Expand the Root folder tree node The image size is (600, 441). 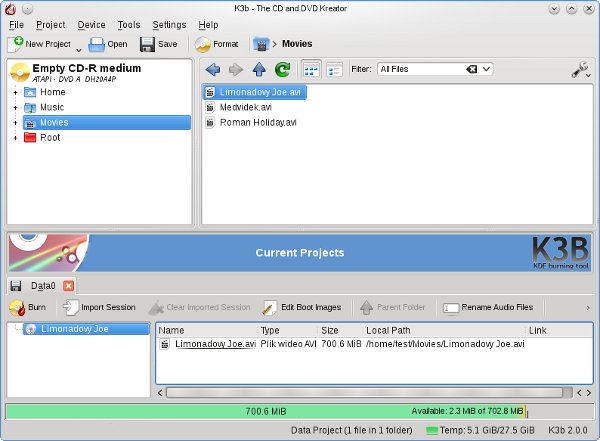(15, 138)
